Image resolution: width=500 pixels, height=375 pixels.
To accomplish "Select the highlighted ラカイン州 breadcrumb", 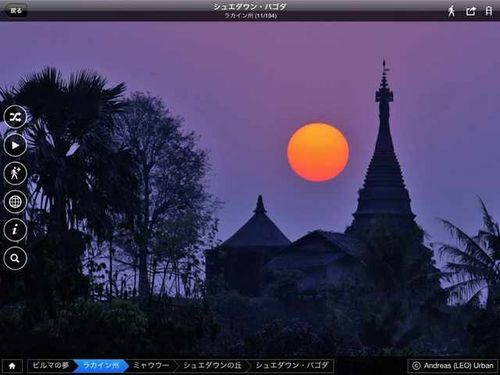I will pos(101,366).
